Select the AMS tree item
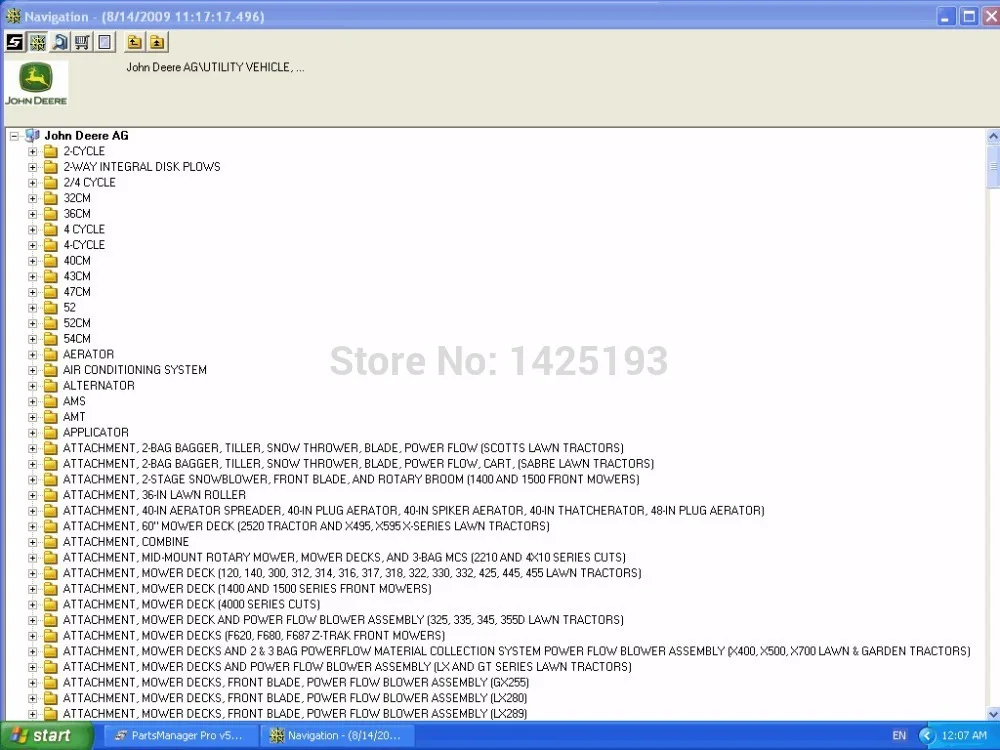Image resolution: width=1000 pixels, height=750 pixels. [74, 401]
